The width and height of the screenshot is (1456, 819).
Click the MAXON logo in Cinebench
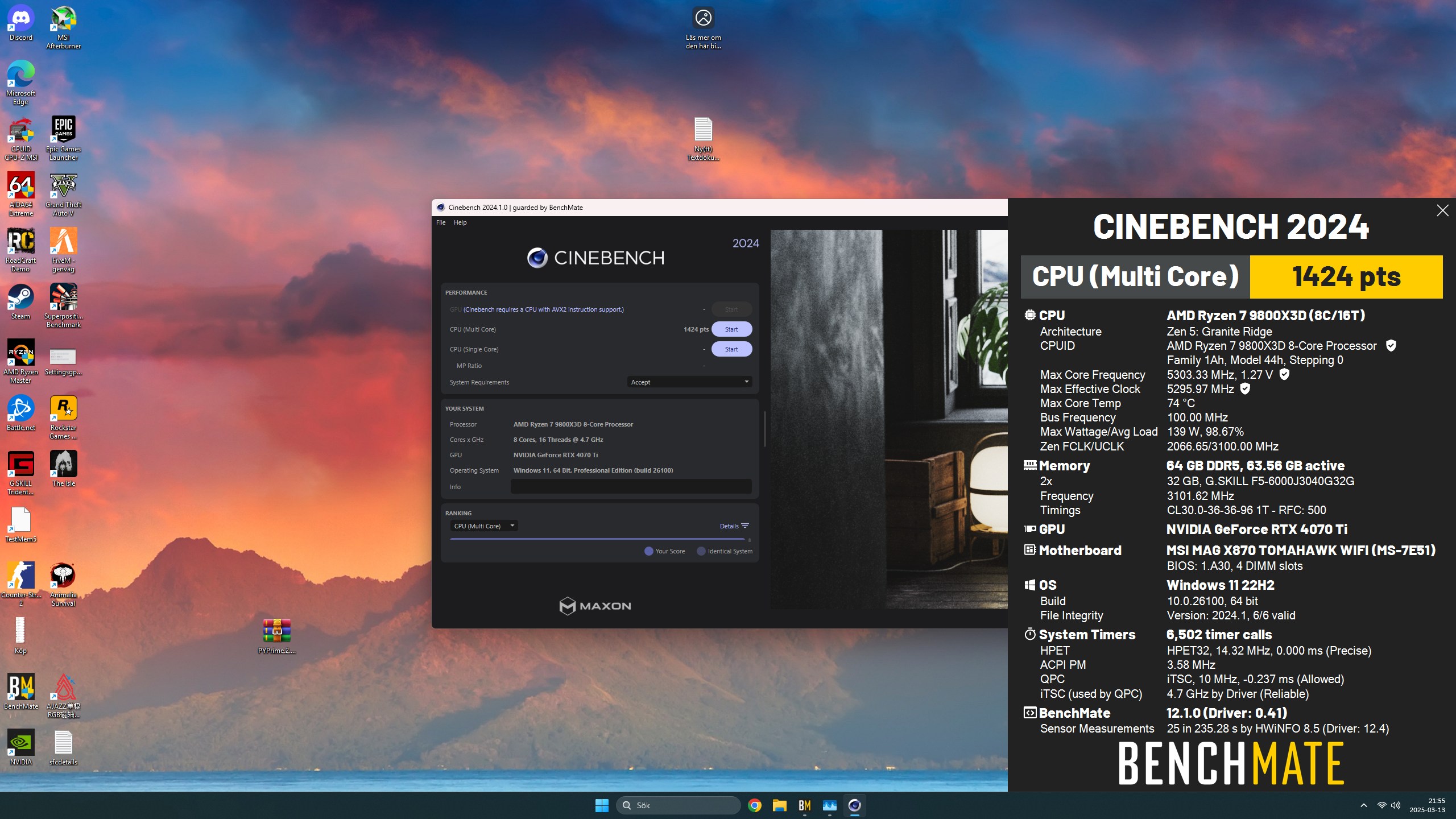(x=595, y=606)
